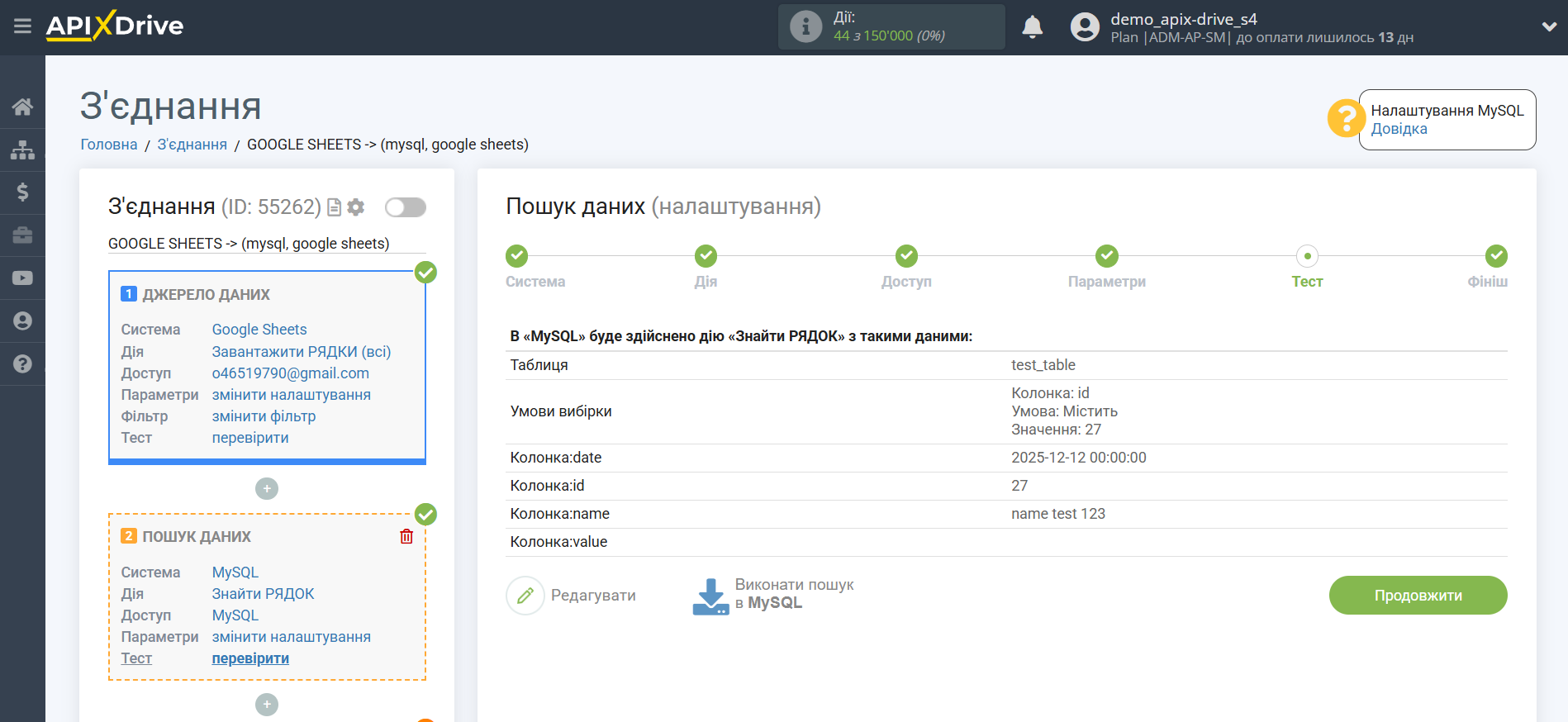The width and height of the screenshot is (1568, 722).
Task: Open Home from the sidebar
Action: point(22,107)
